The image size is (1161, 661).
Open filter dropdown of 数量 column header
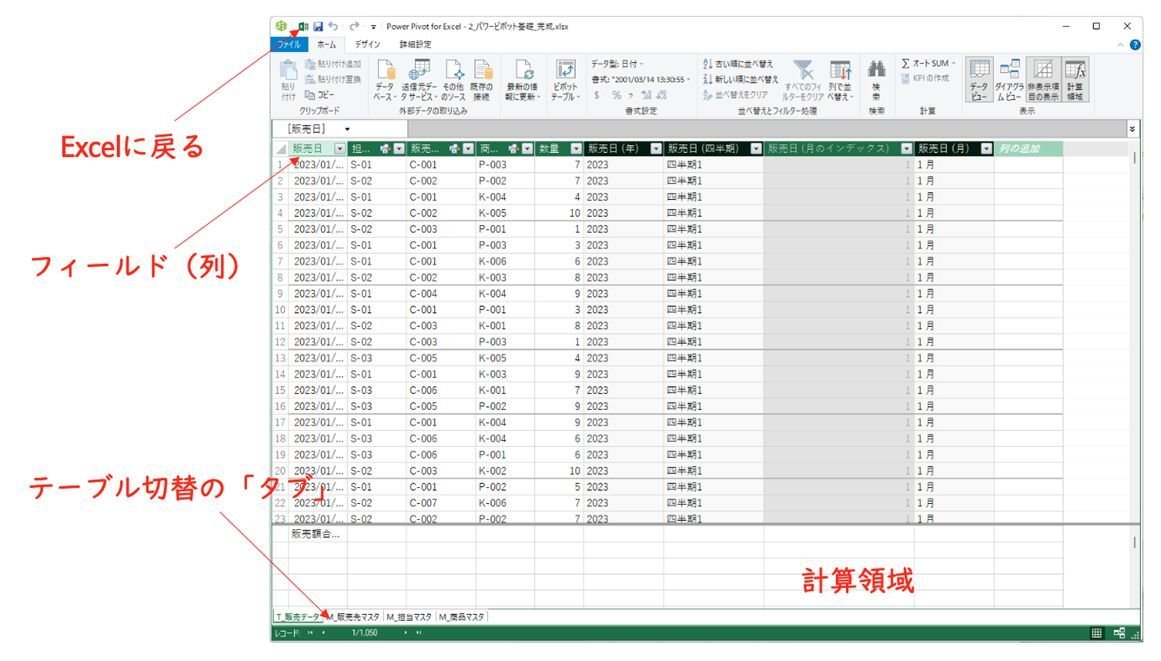click(x=576, y=149)
